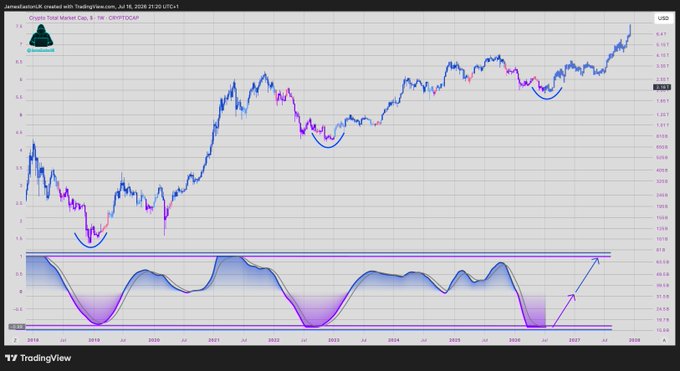Click the 'Z' button at the time axis start
680x371 pixels.
(15, 340)
